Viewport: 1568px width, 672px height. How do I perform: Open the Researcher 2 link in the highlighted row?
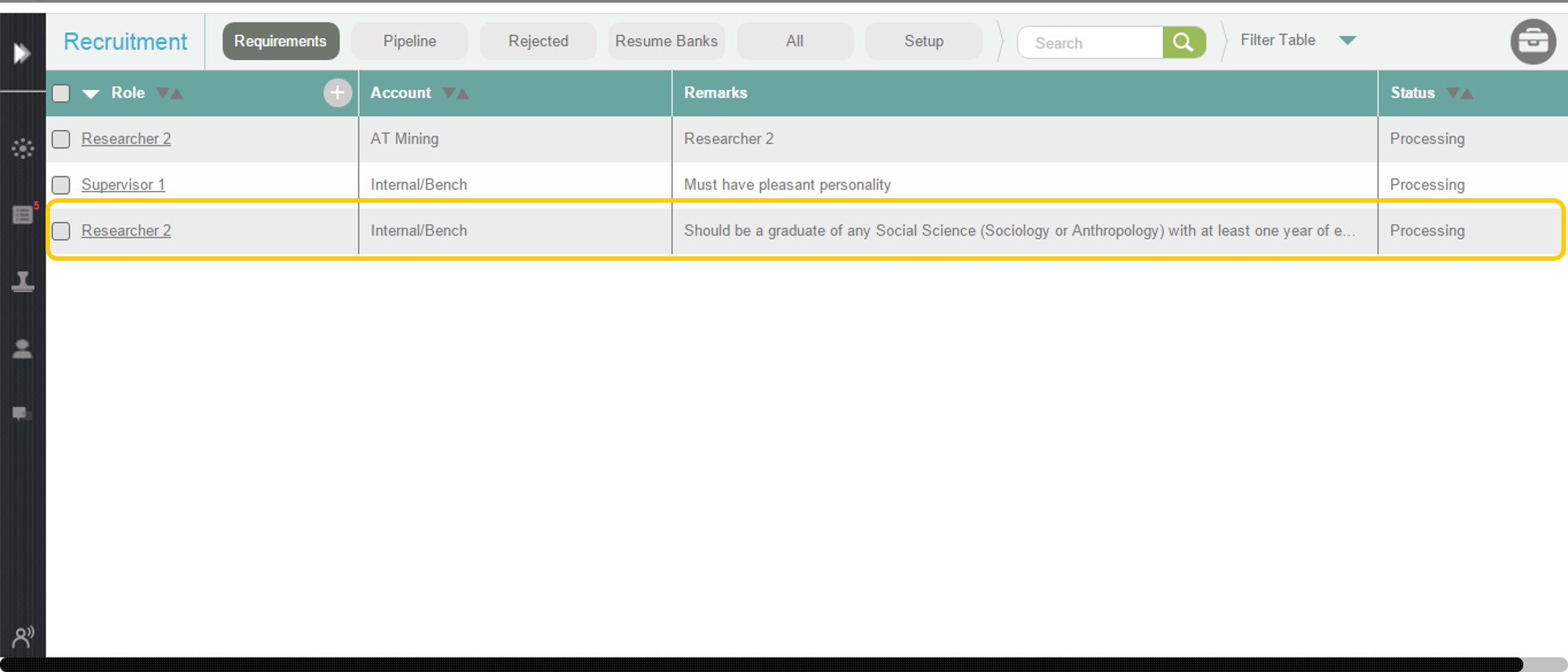126,231
